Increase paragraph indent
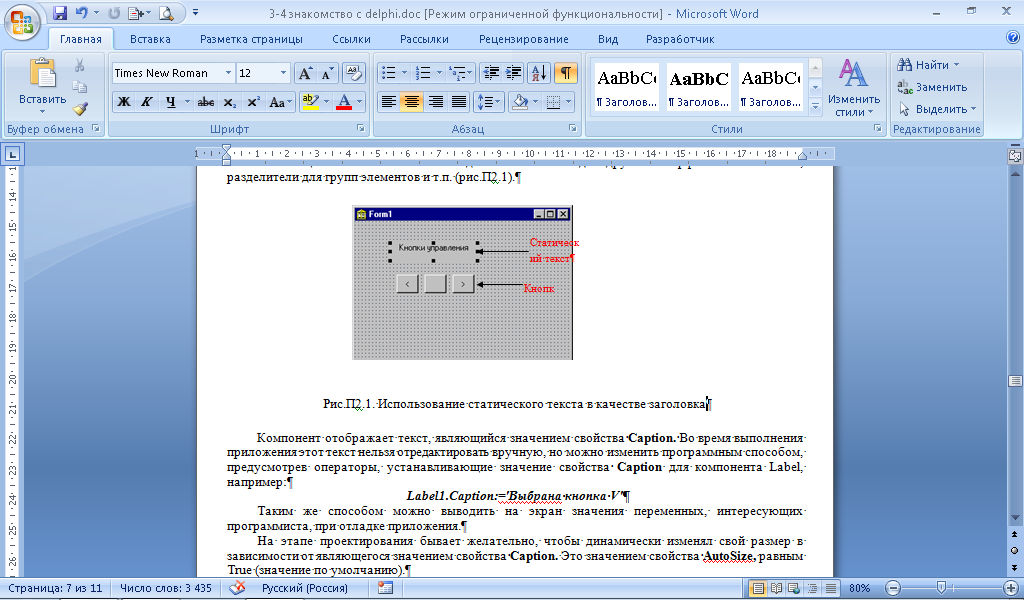 click(513, 73)
